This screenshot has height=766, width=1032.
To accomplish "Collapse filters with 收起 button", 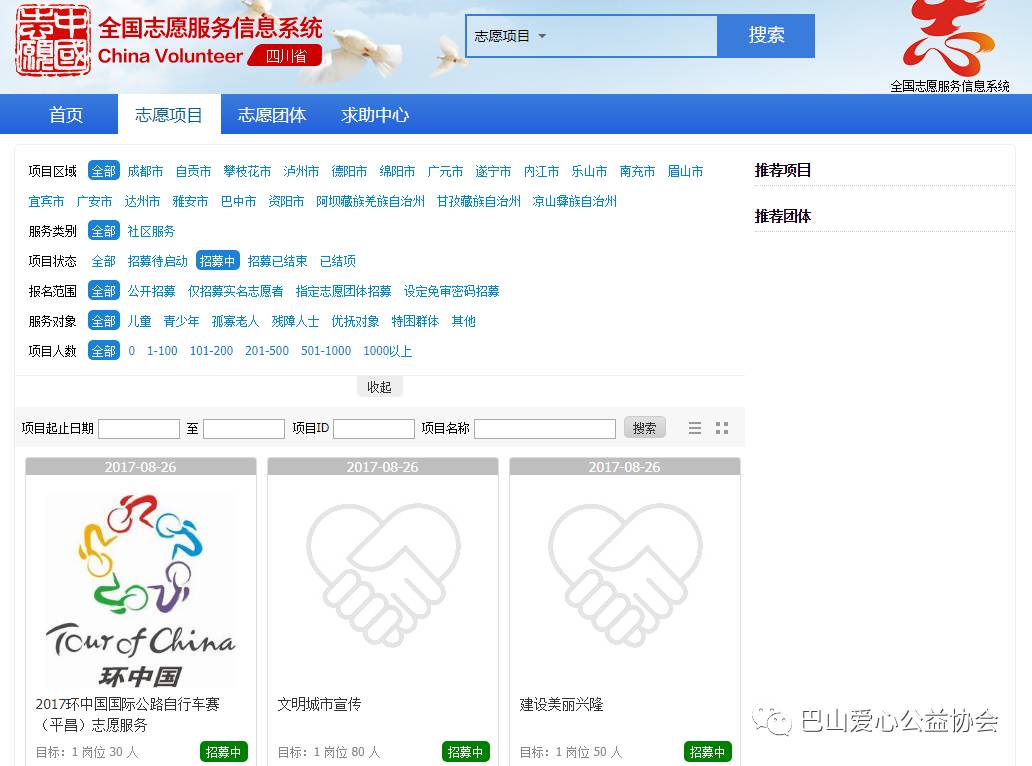I will (380, 387).
